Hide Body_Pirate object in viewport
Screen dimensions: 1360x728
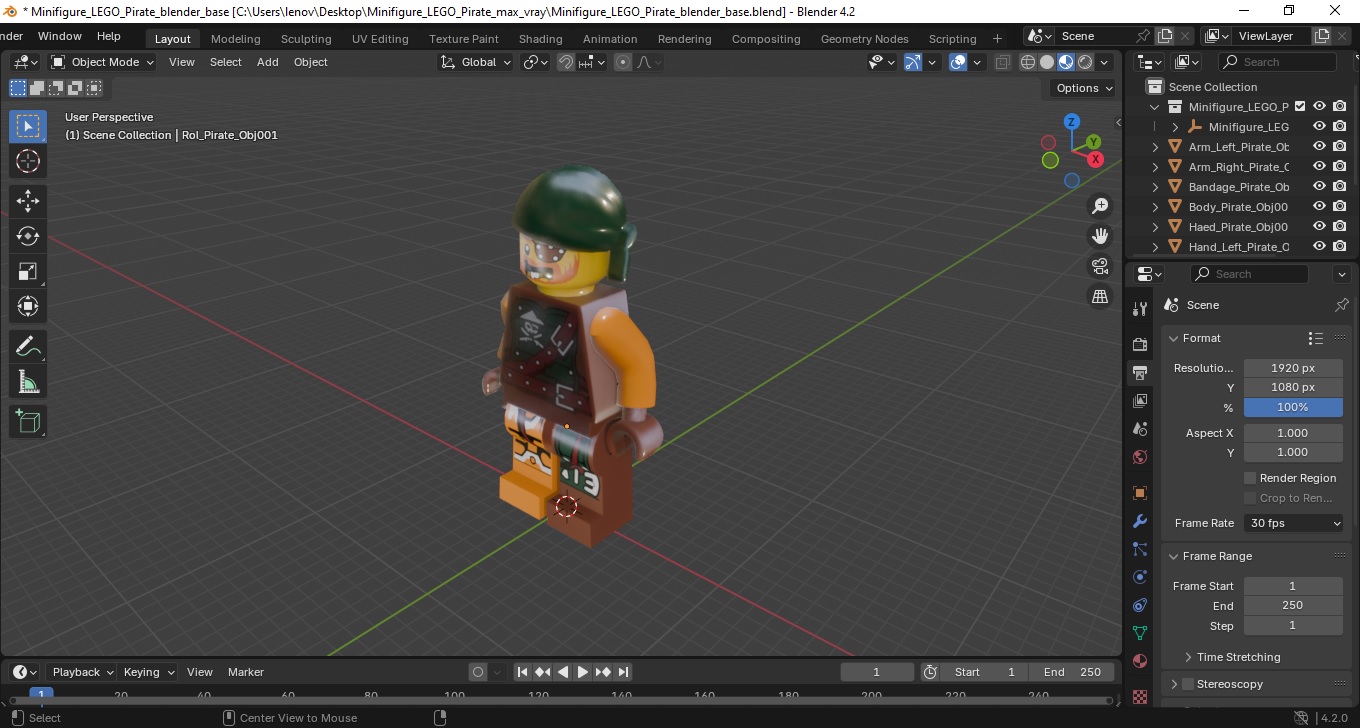pyautogui.click(x=1319, y=206)
